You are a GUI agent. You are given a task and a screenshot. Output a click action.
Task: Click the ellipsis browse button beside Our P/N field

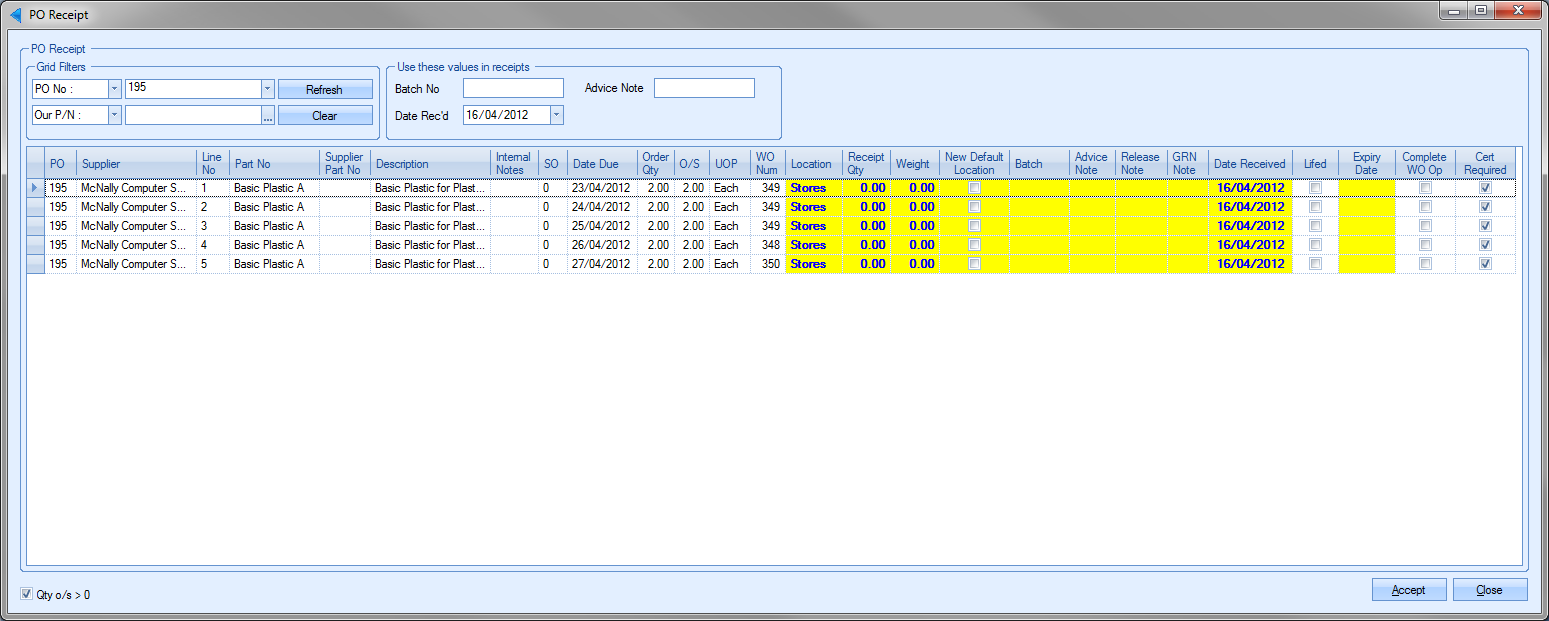(267, 116)
